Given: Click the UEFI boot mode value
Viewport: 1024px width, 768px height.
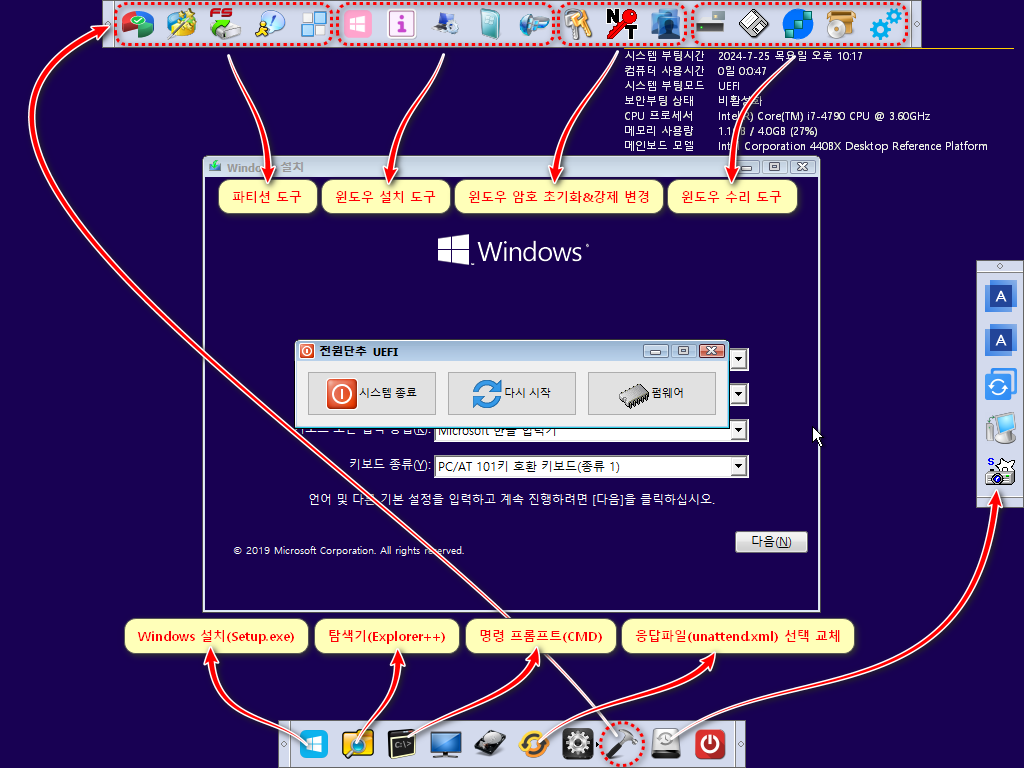Looking at the screenshot, I should (729, 86).
